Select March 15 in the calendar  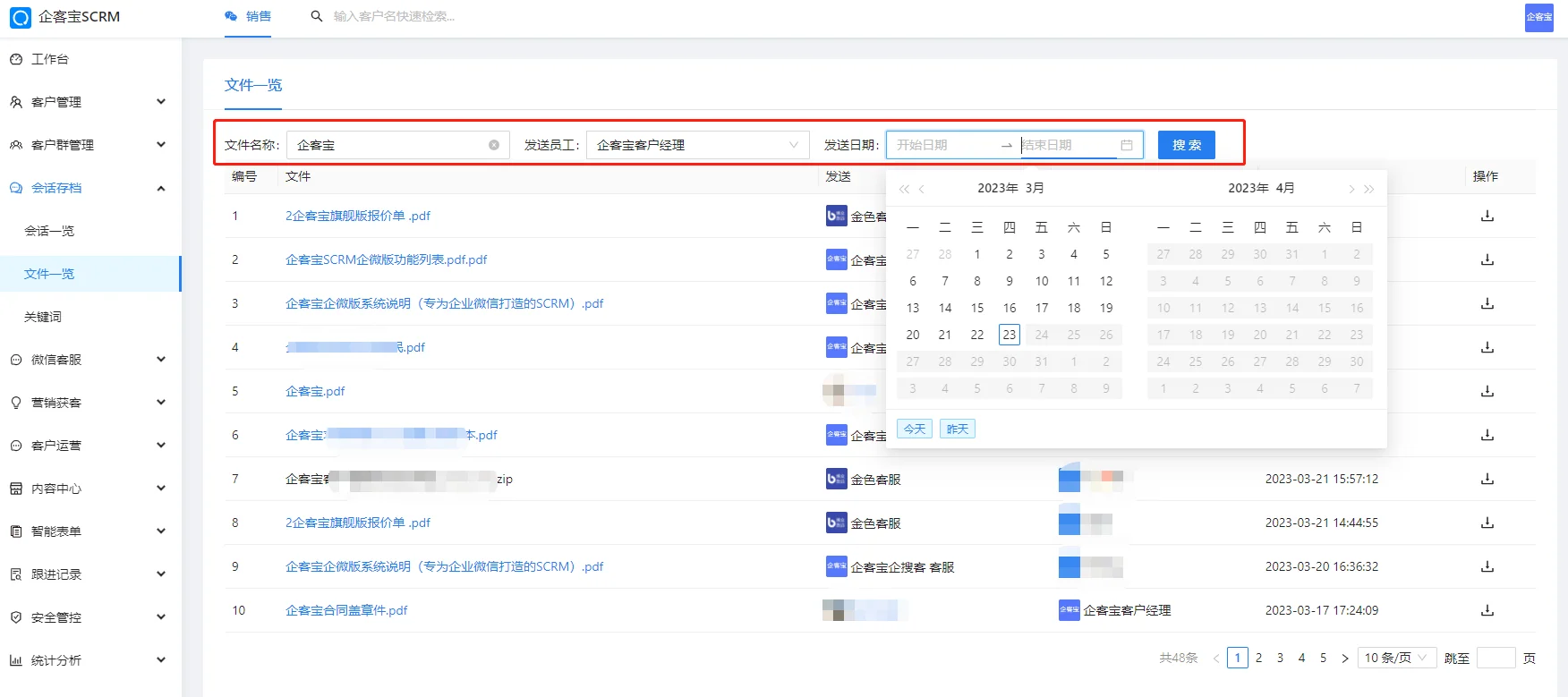pyautogui.click(x=977, y=308)
